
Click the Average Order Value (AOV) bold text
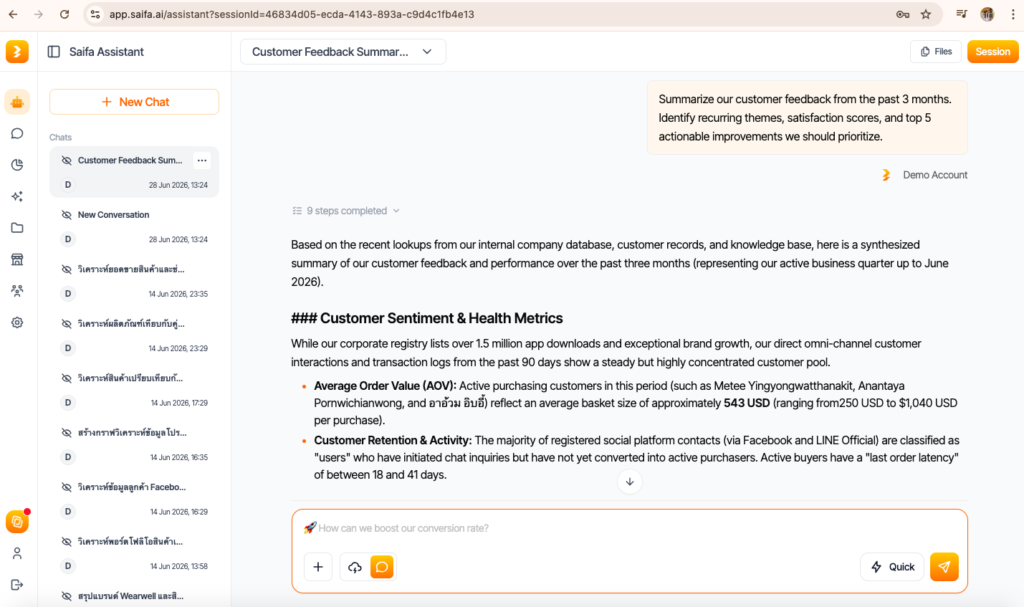click(x=385, y=386)
